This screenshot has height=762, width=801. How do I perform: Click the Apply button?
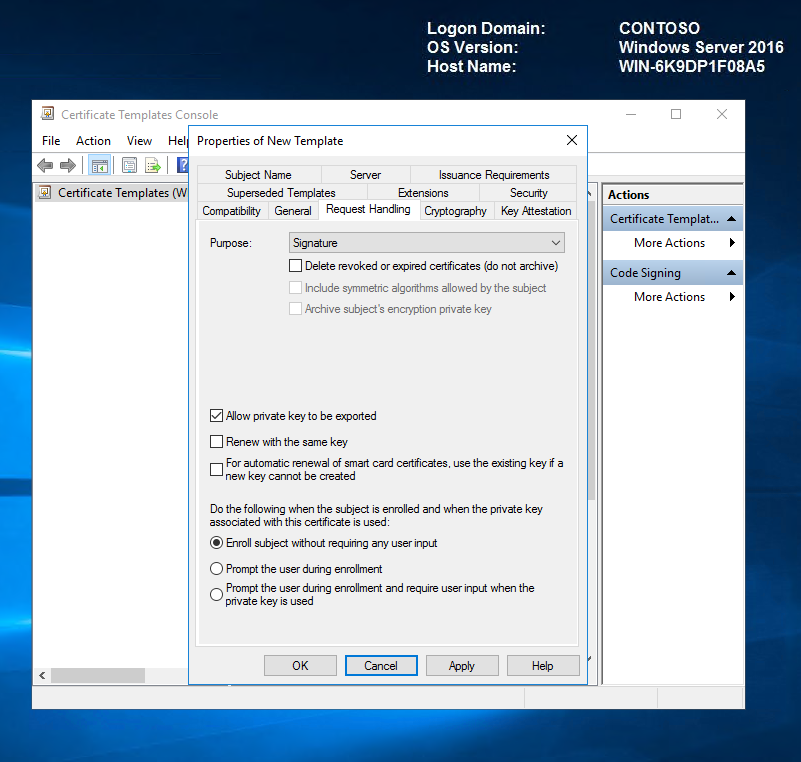pyautogui.click(x=462, y=665)
